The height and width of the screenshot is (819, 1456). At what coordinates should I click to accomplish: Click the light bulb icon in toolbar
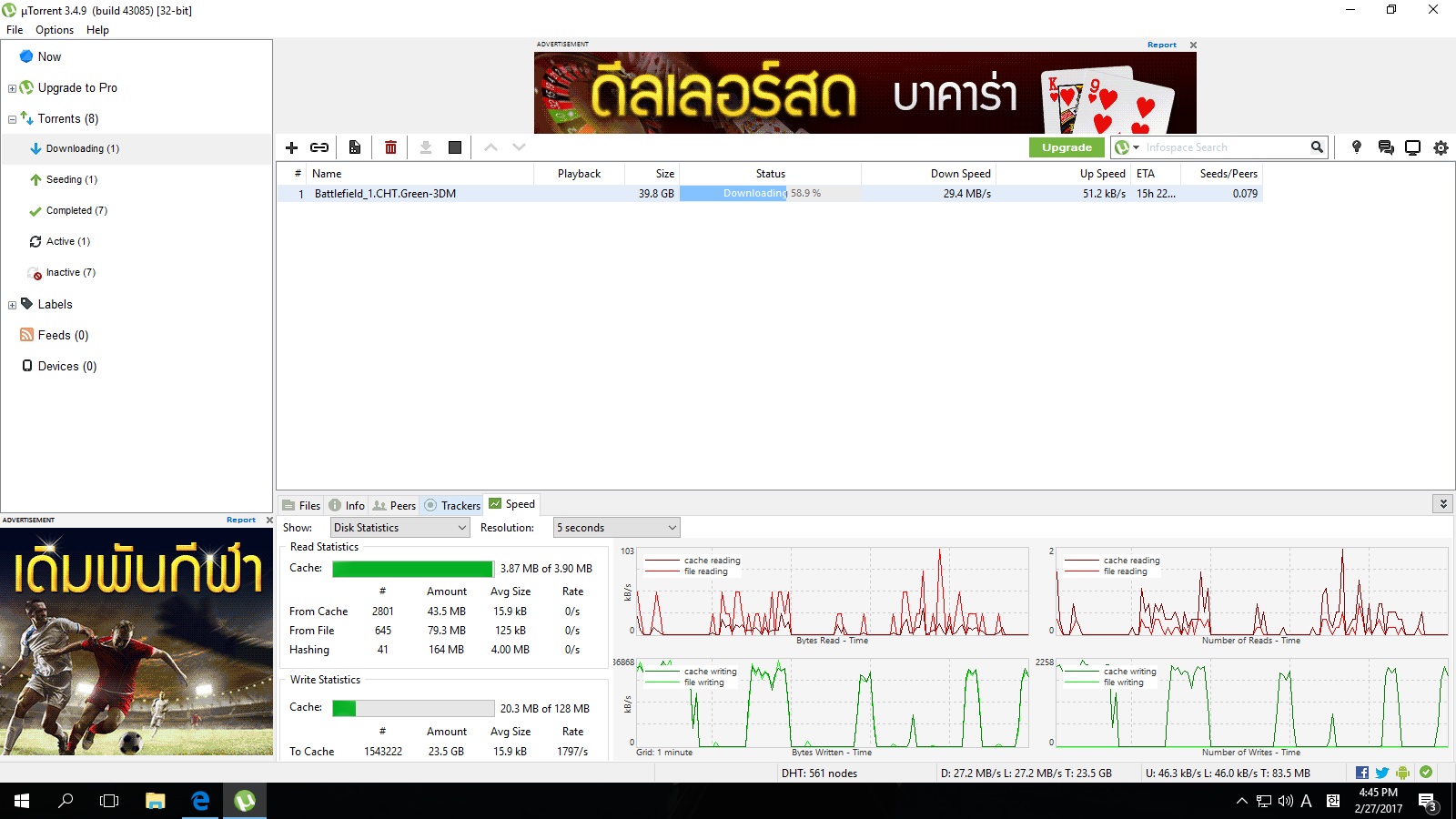pyautogui.click(x=1357, y=147)
